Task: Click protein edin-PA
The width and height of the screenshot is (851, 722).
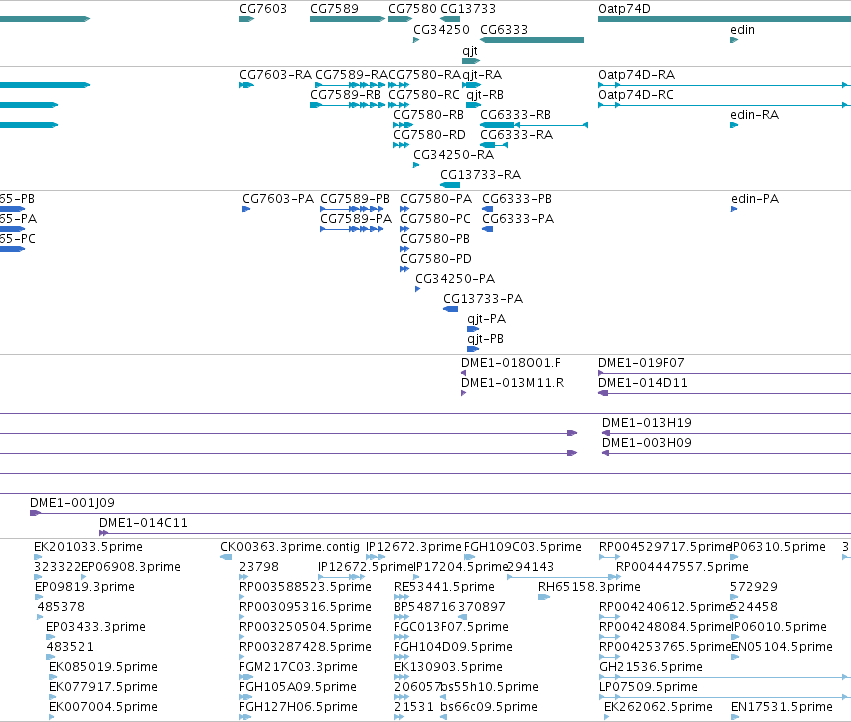Action: [x=755, y=199]
